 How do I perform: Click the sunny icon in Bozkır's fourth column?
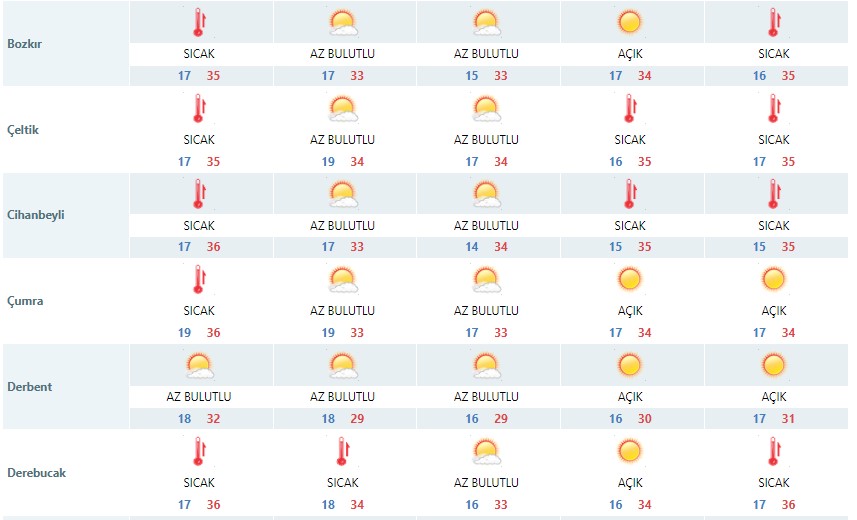point(630,22)
